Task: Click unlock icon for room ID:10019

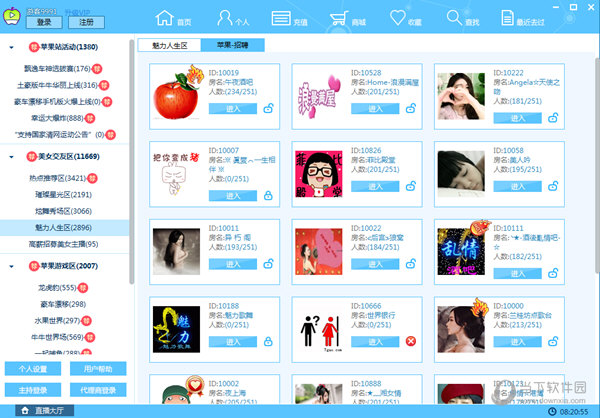Action: pos(268,108)
